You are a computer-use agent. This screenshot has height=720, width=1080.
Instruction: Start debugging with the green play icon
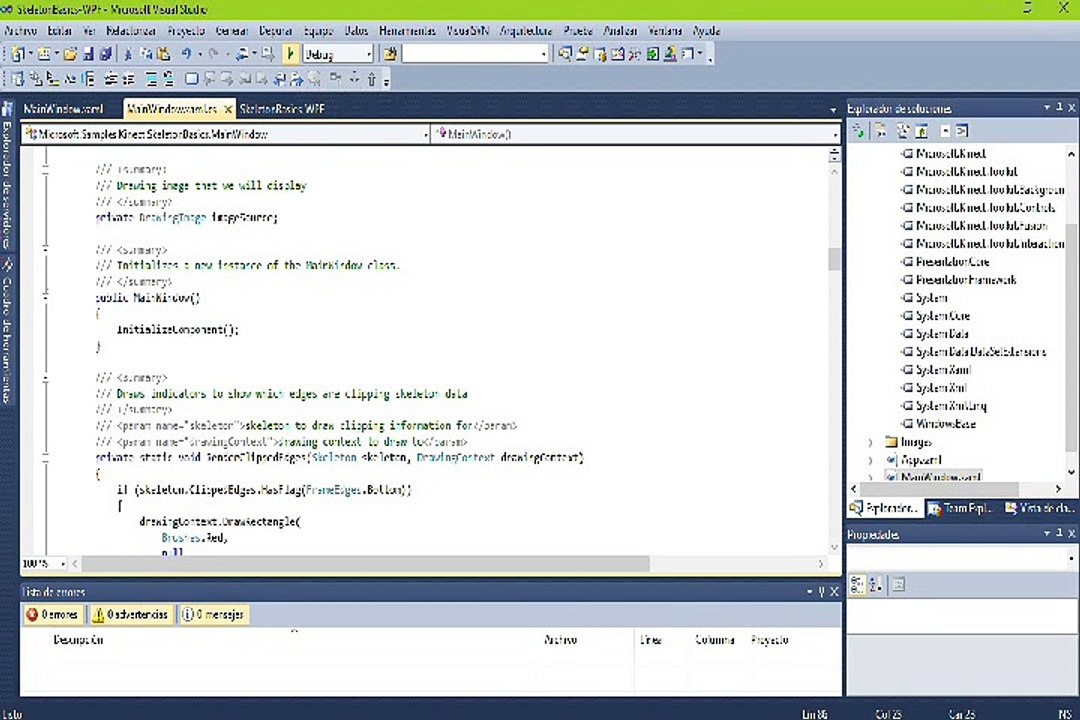(x=290, y=54)
